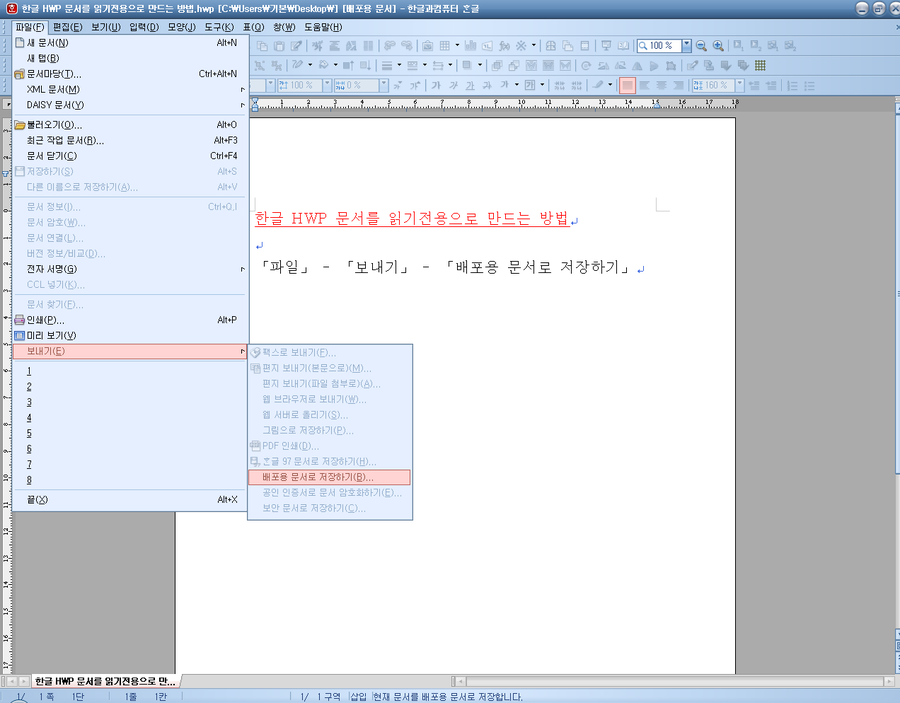
Task: Click the macro record 1 icon
Action: [773, 45]
